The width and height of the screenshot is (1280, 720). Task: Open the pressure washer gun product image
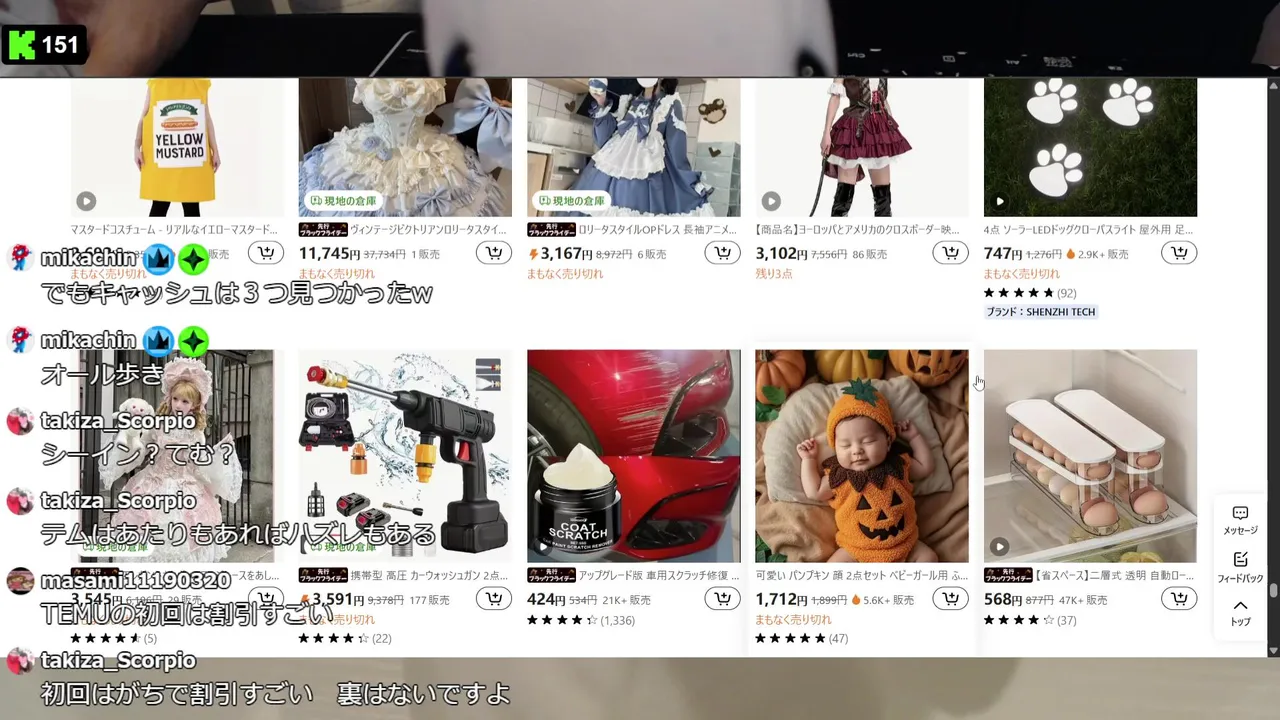point(405,456)
